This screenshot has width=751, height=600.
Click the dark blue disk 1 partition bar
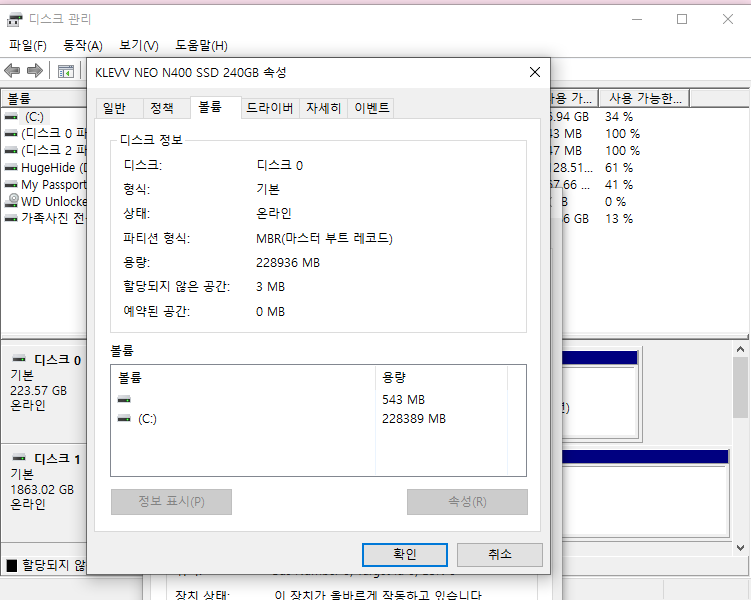645,457
